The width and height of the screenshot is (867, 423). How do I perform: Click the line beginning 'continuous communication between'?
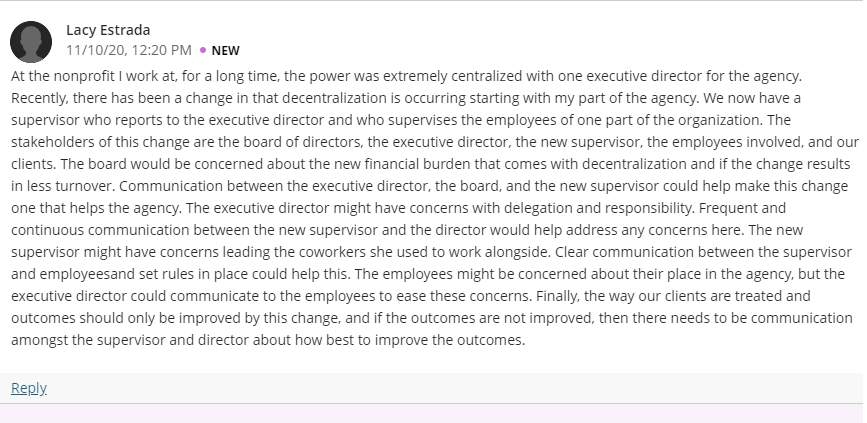[x=399, y=230]
